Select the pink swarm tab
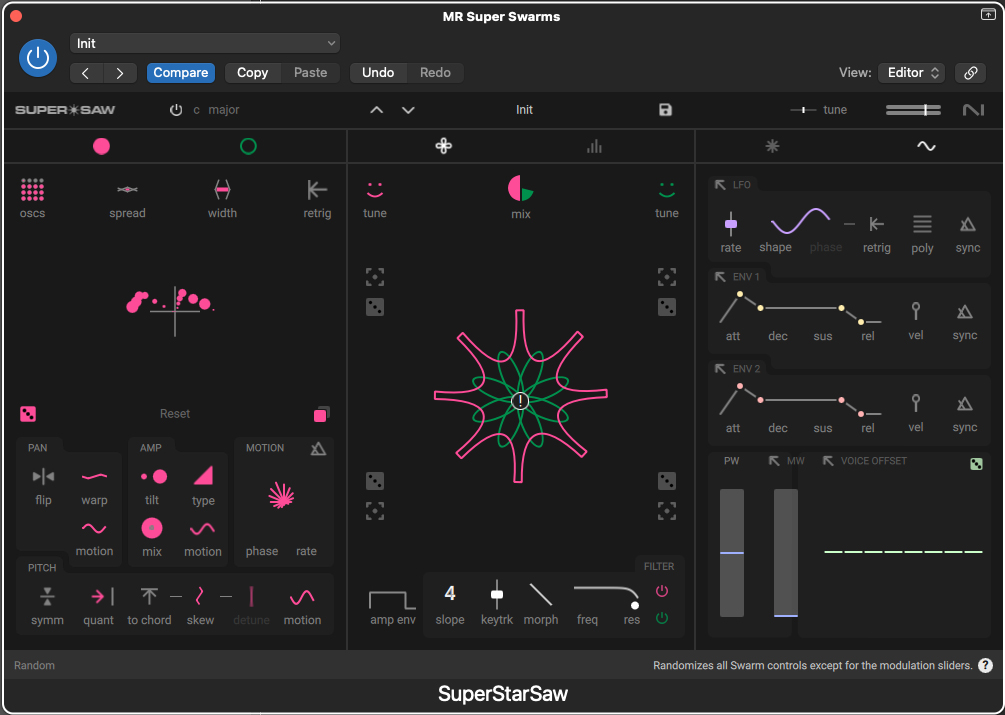This screenshot has height=715, width=1005. point(101,147)
